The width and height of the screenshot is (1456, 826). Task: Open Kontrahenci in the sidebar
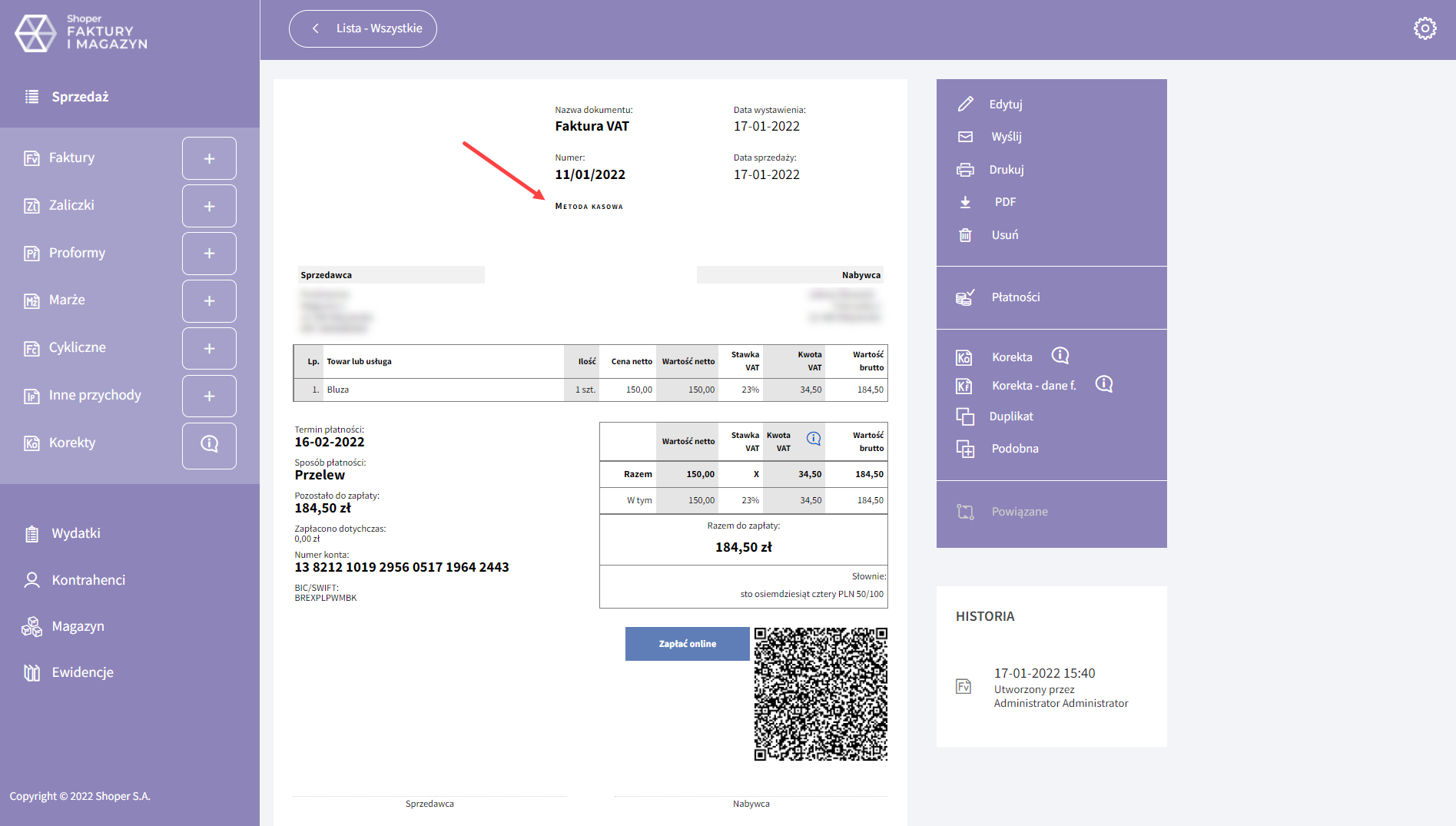88,580
